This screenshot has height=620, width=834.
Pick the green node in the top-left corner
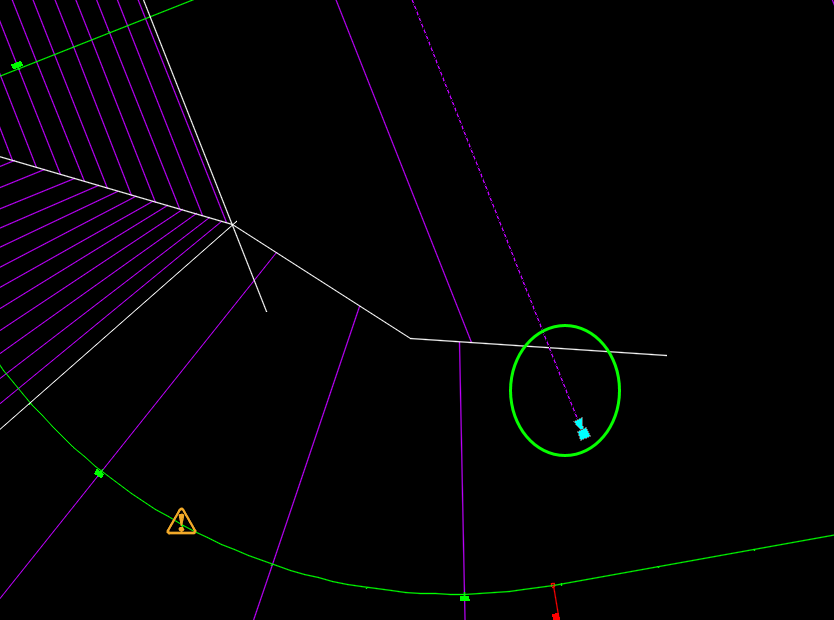pos(17,66)
